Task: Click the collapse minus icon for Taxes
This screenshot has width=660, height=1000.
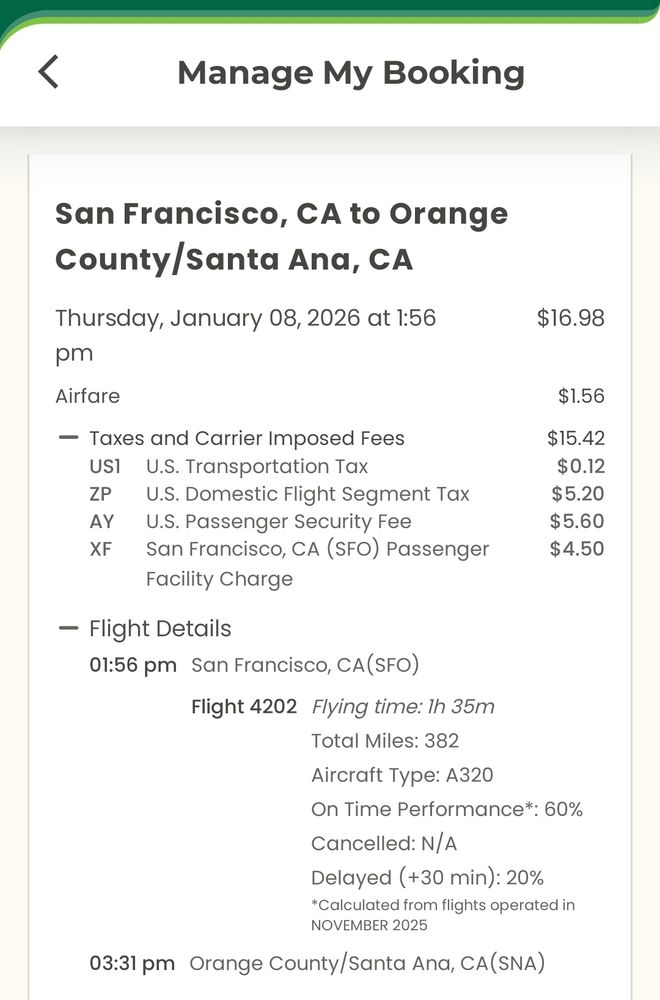Action: click(x=67, y=437)
